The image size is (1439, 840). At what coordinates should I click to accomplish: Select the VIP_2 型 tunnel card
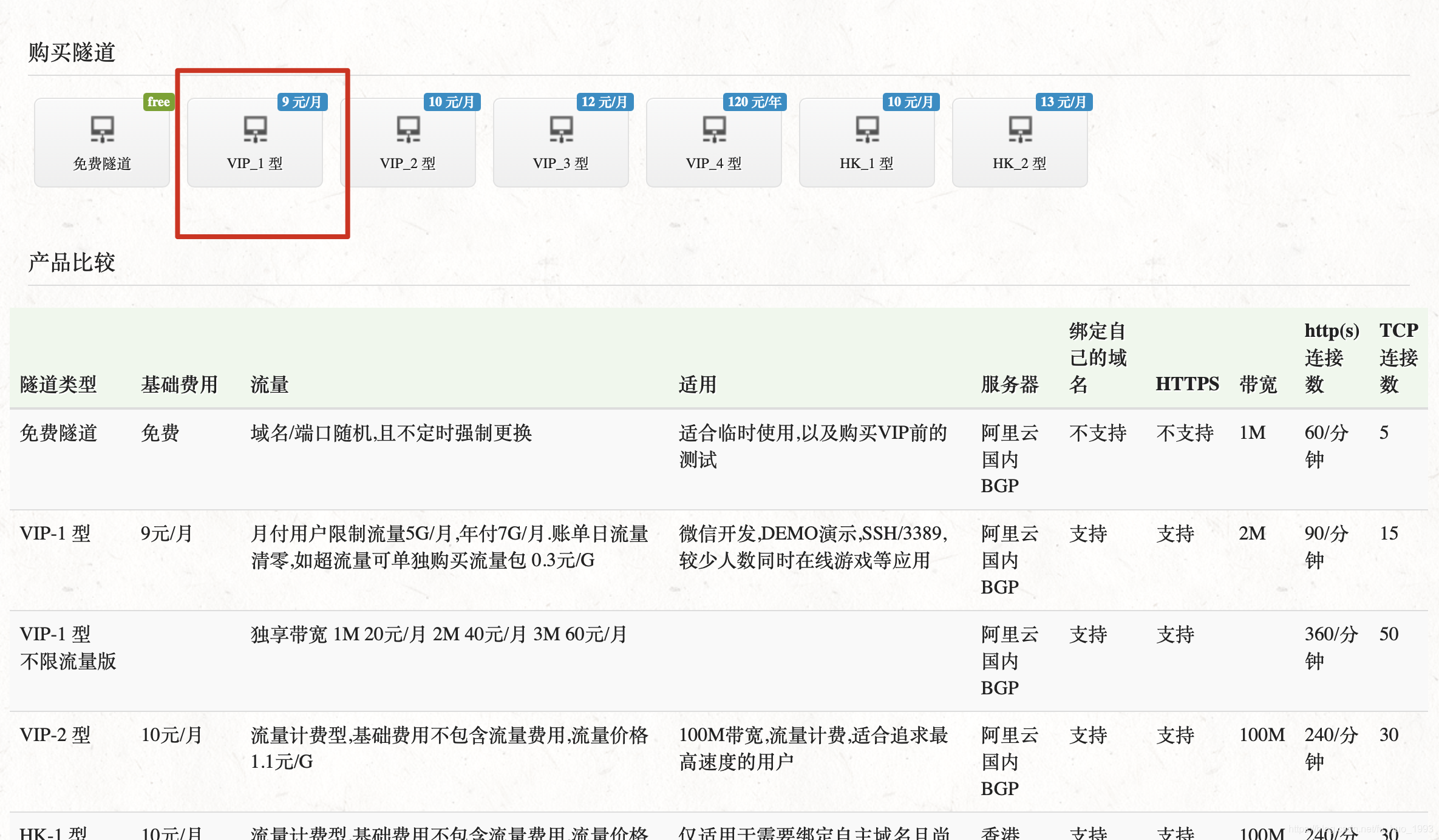pos(408,143)
